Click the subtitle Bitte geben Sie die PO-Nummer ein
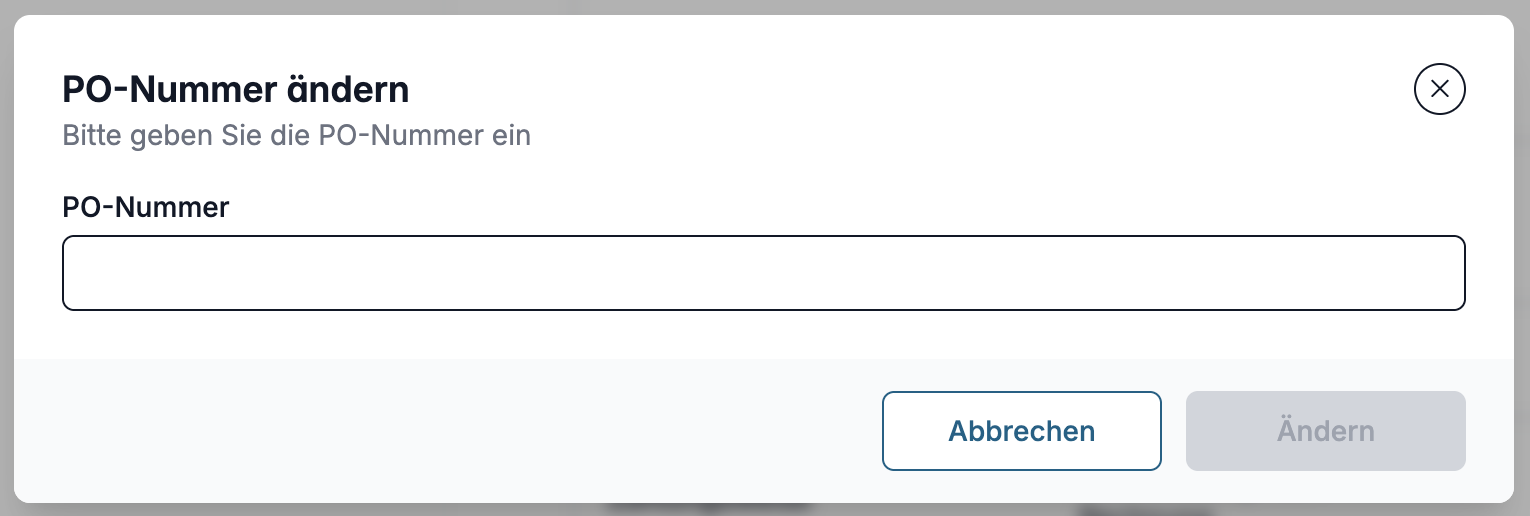 pyautogui.click(x=297, y=135)
